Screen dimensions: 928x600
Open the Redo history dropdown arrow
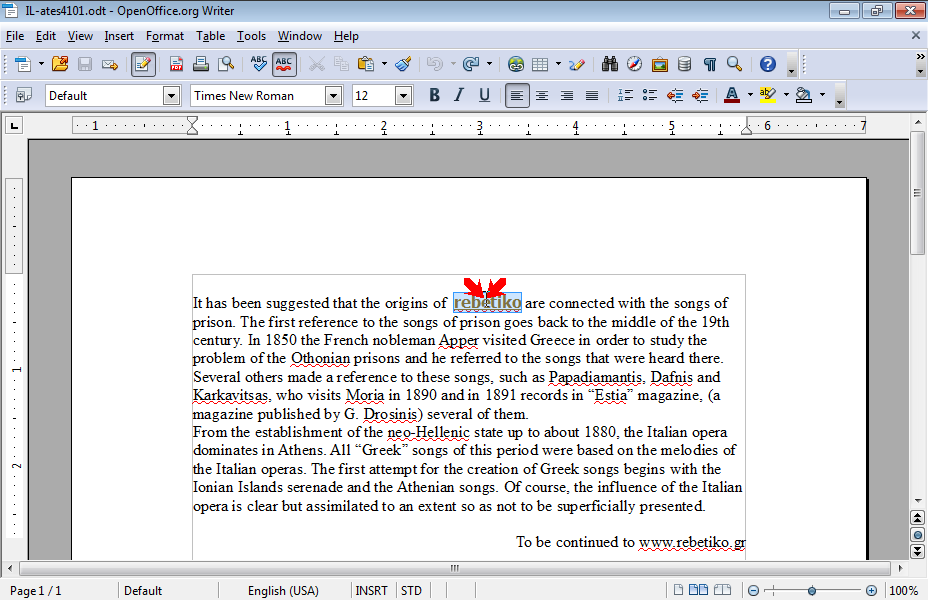(x=489, y=64)
